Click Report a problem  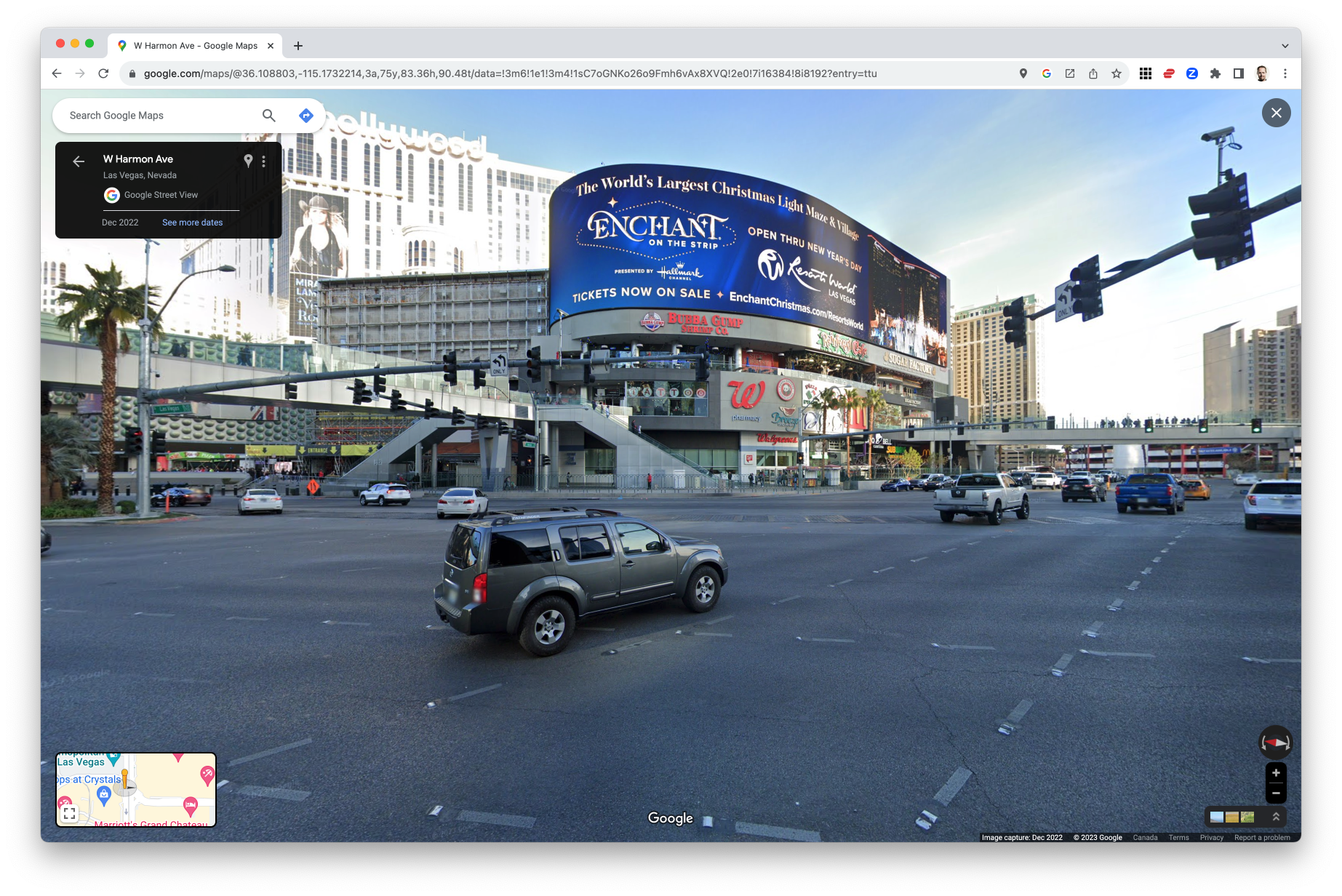pyautogui.click(x=1262, y=838)
